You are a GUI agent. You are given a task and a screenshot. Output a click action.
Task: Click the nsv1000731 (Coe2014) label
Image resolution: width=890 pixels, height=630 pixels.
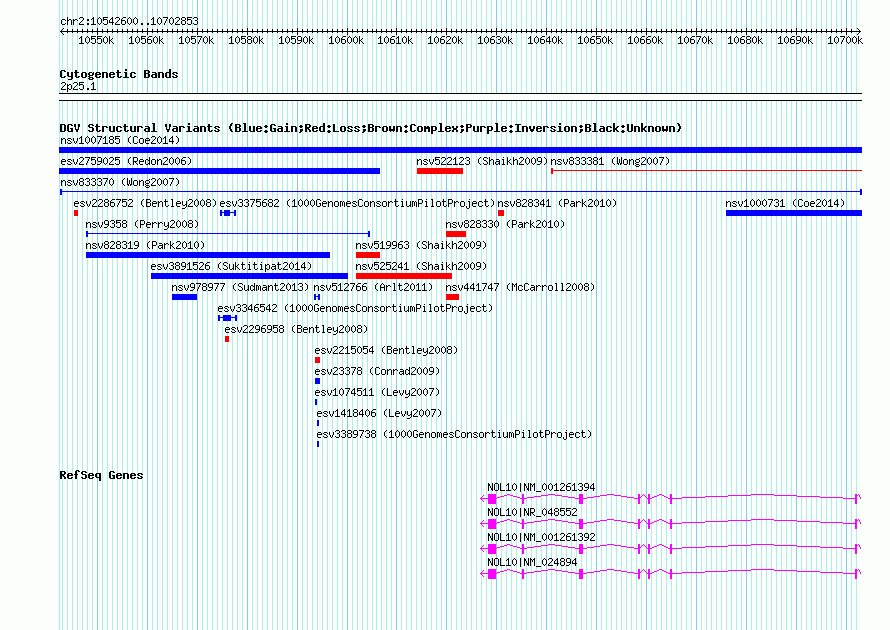(x=785, y=203)
